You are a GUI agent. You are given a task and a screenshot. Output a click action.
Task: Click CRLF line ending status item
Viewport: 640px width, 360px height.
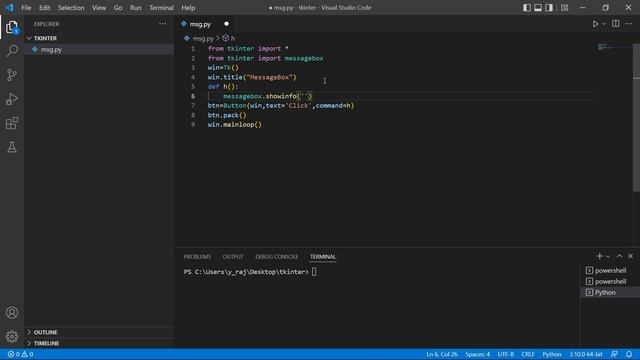tap(528, 354)
